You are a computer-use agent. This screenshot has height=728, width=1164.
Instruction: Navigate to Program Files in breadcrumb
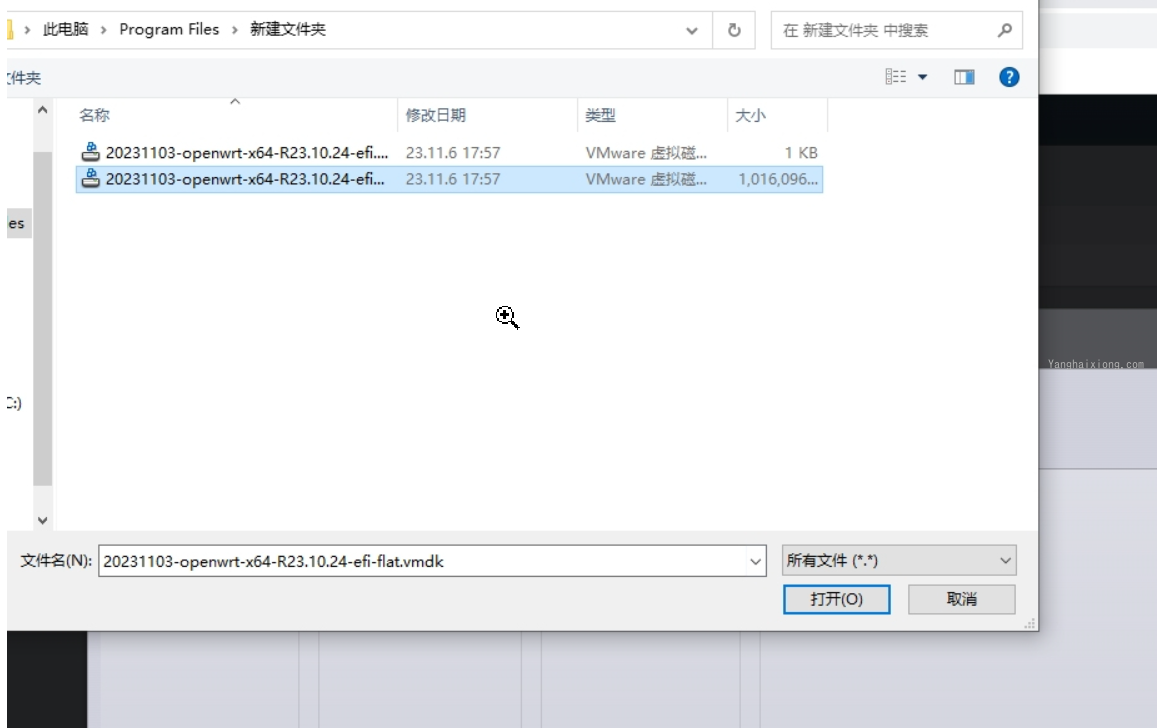pyautogui.click(x=169, y=30)
